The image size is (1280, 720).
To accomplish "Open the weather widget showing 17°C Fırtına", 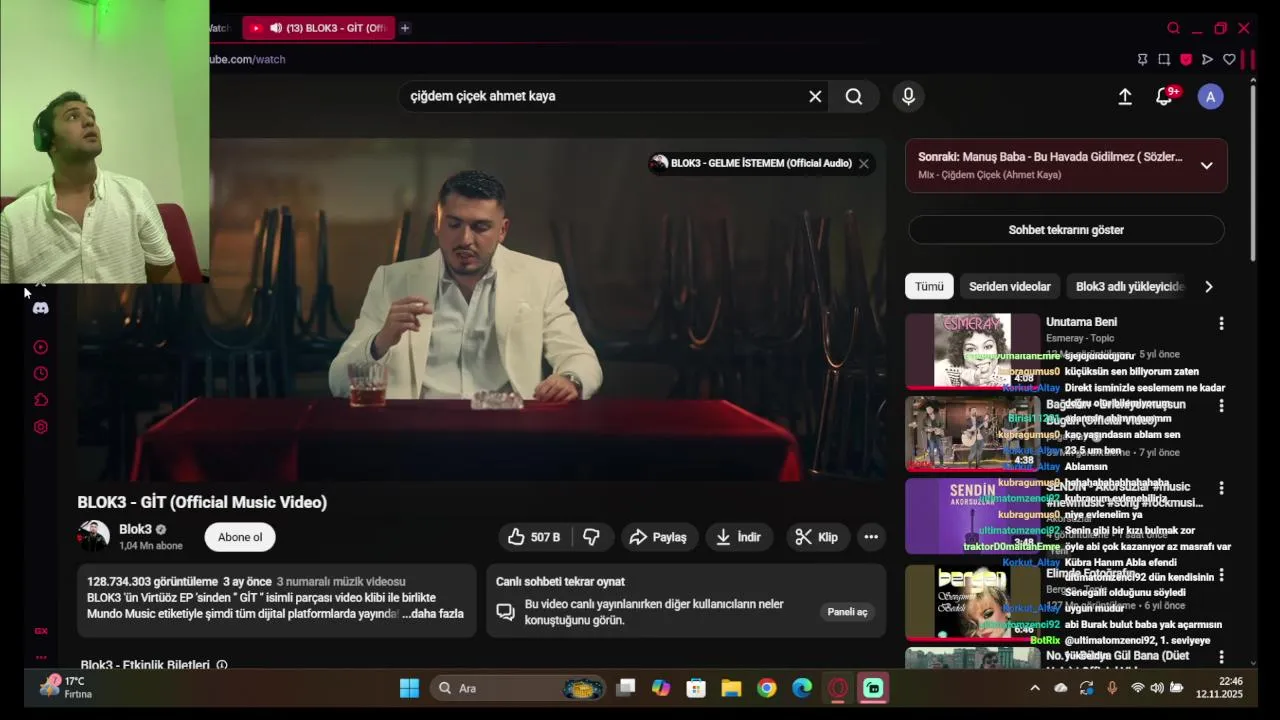I will (66, 687).
